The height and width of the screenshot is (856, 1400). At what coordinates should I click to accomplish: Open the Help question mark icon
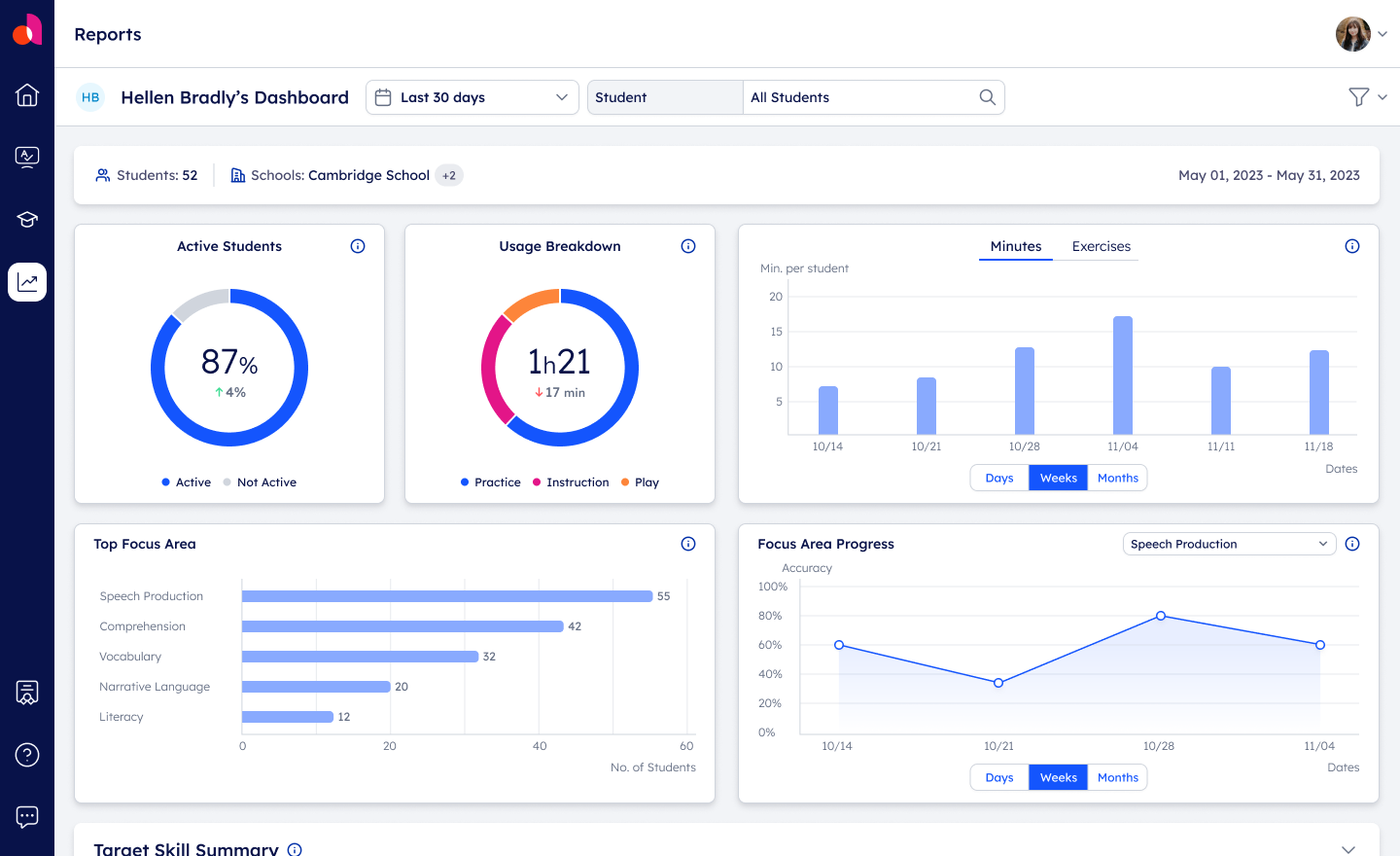pos(27,755)
